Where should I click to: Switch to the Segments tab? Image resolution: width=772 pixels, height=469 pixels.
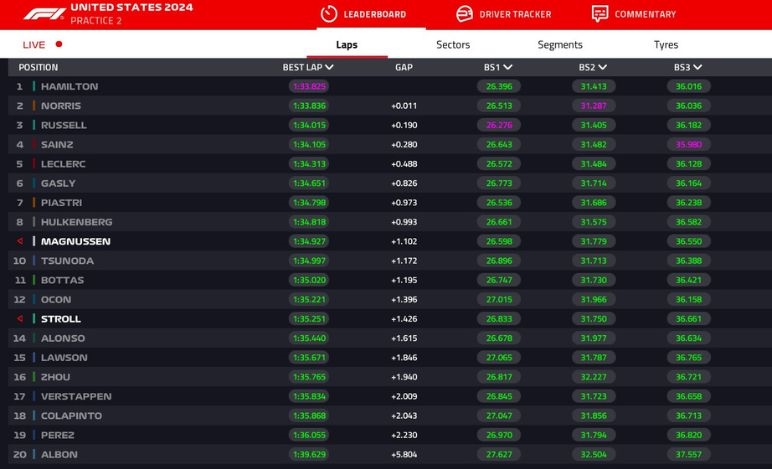click(x=560, y=45)
